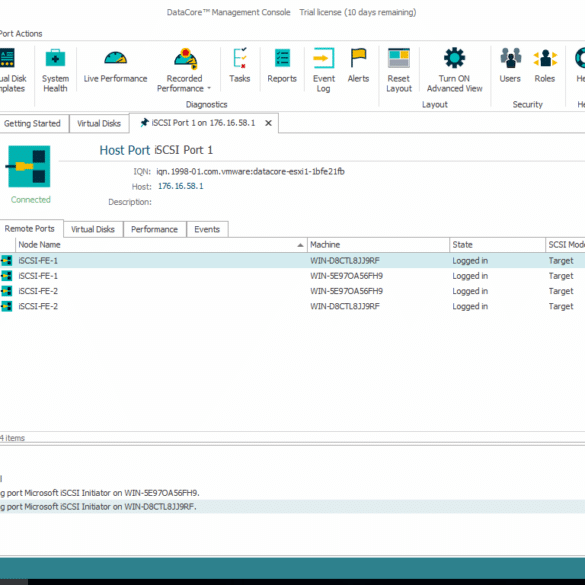Open Live Performance gauge
The image size is (585, 585).
[115, 65]
